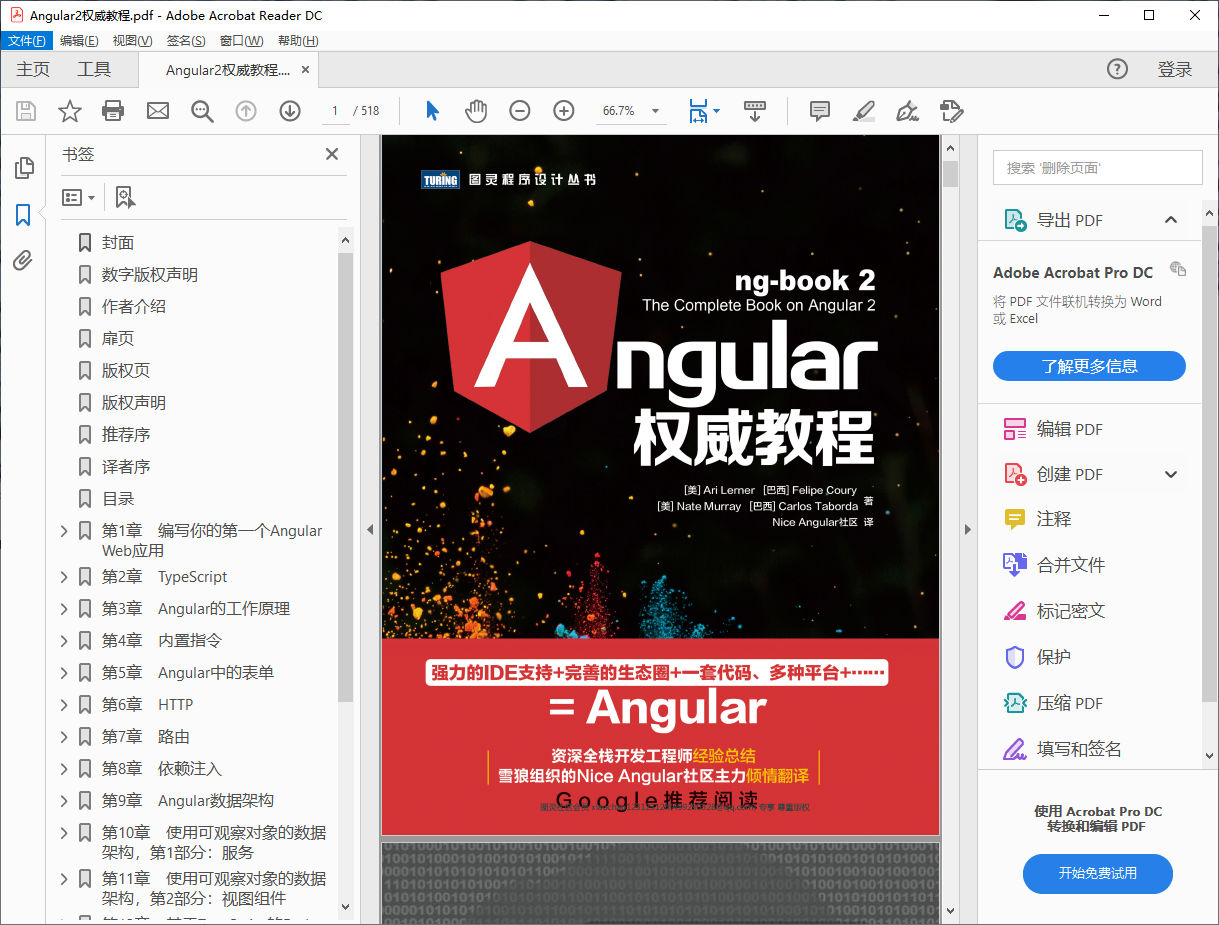Viewport: 1219px width, 925px height.
Task: Open the 帮助(H) menu
Action: pos(298,41)
